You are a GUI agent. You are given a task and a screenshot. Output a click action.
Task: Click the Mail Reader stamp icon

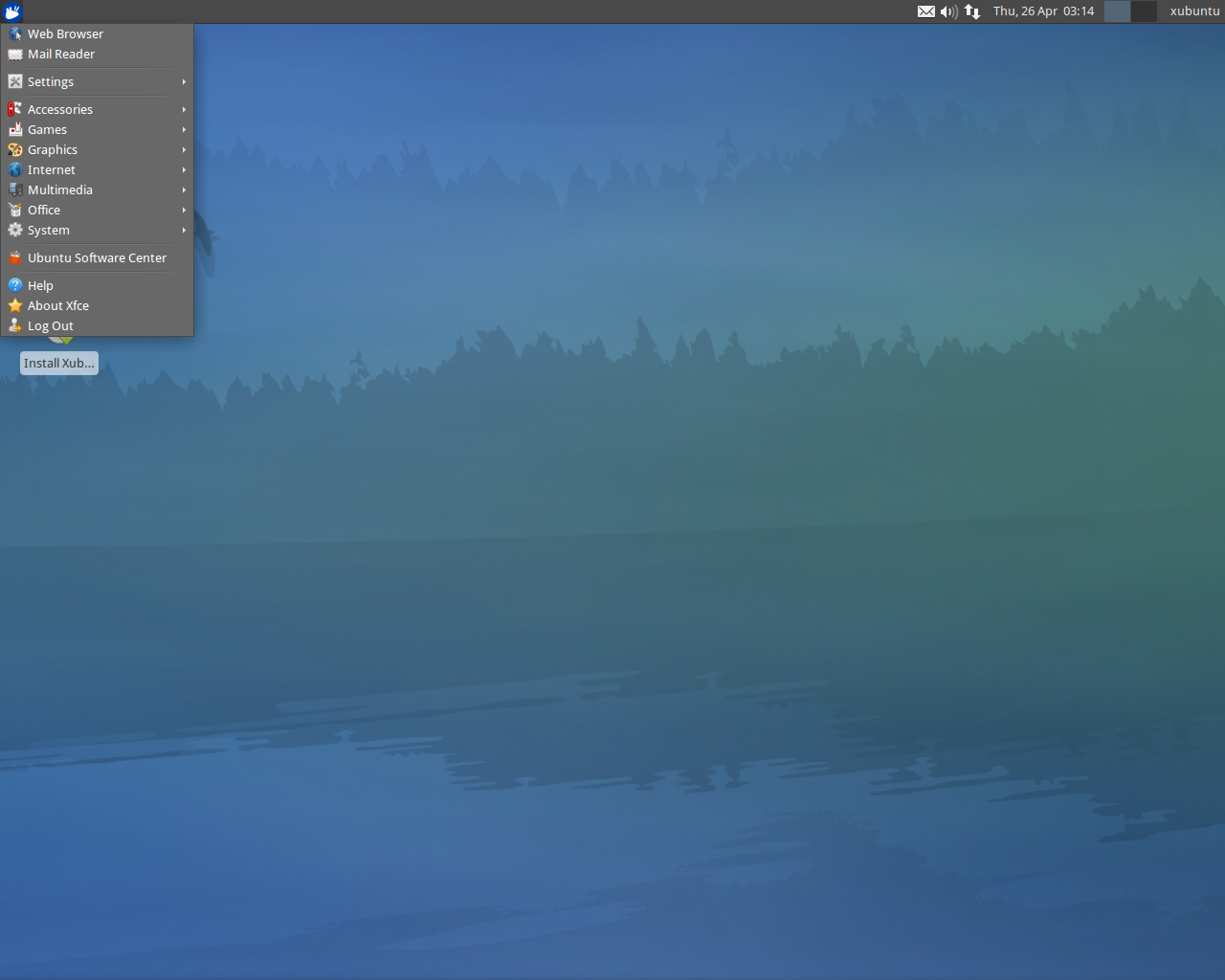click(15, 54)
